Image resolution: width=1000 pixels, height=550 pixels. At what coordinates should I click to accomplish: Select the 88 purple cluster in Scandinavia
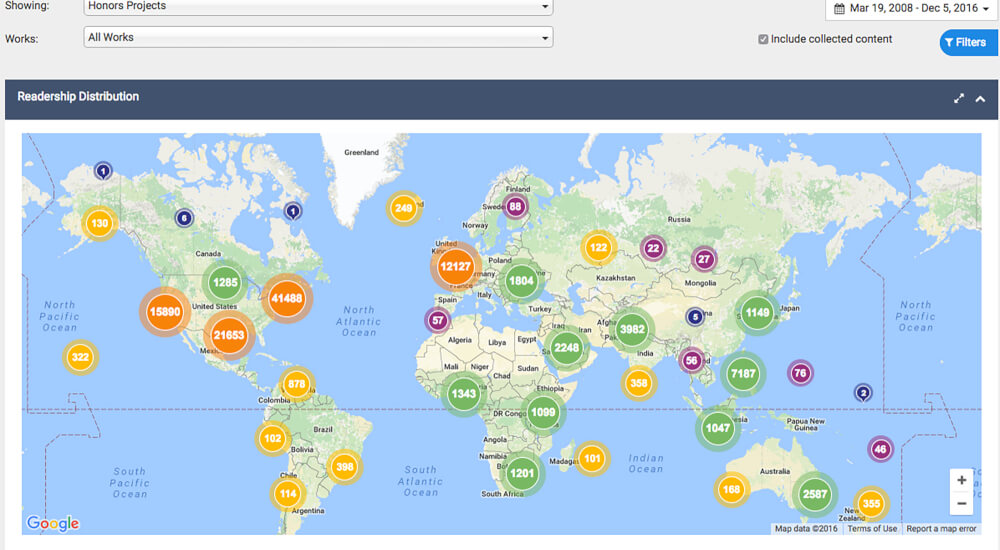point(515,206)
